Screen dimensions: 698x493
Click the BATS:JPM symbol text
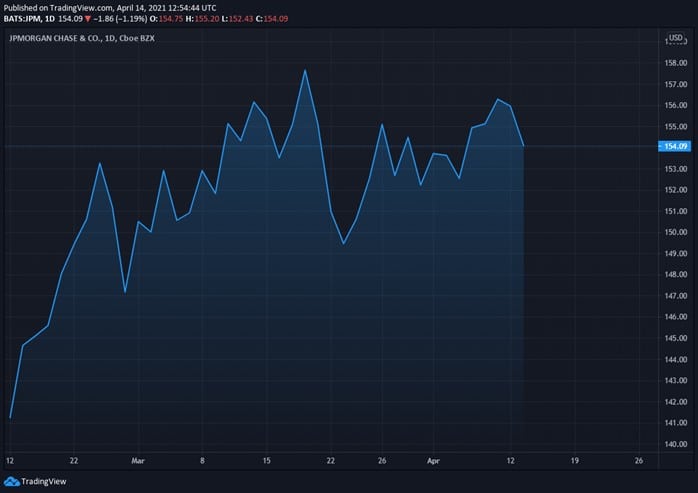coord(23,19)
